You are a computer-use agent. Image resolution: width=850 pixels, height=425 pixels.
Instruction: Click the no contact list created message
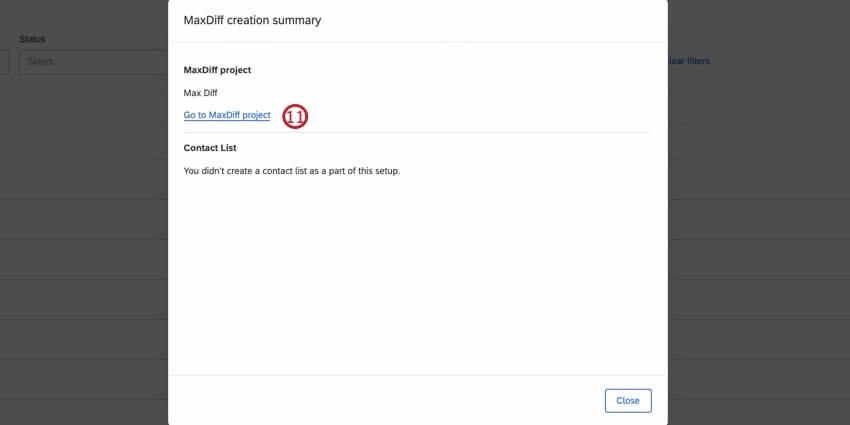tap(292, 171)
